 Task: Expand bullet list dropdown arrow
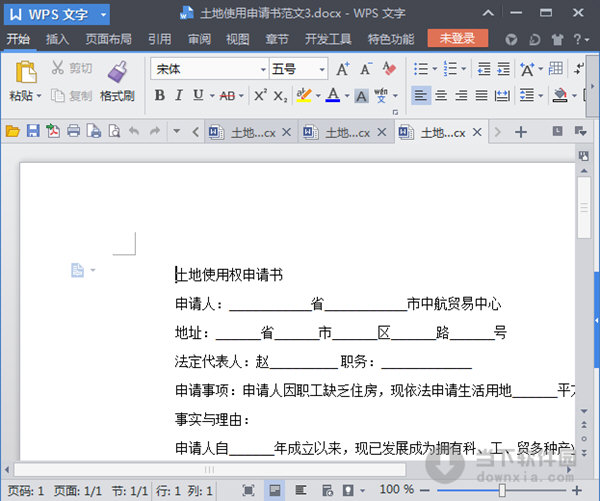pos(435,69)
